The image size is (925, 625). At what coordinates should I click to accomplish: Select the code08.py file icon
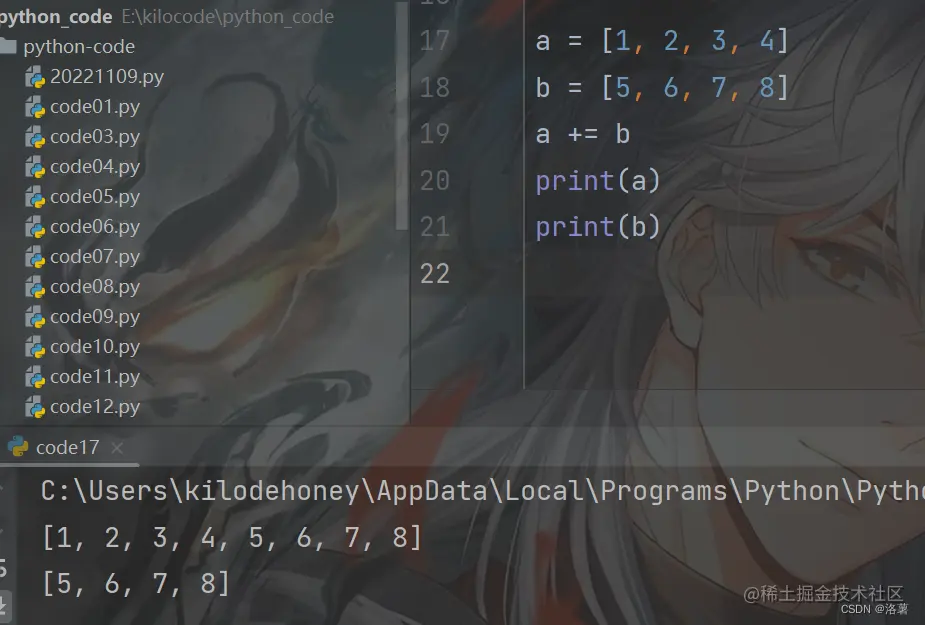point(35,287)
